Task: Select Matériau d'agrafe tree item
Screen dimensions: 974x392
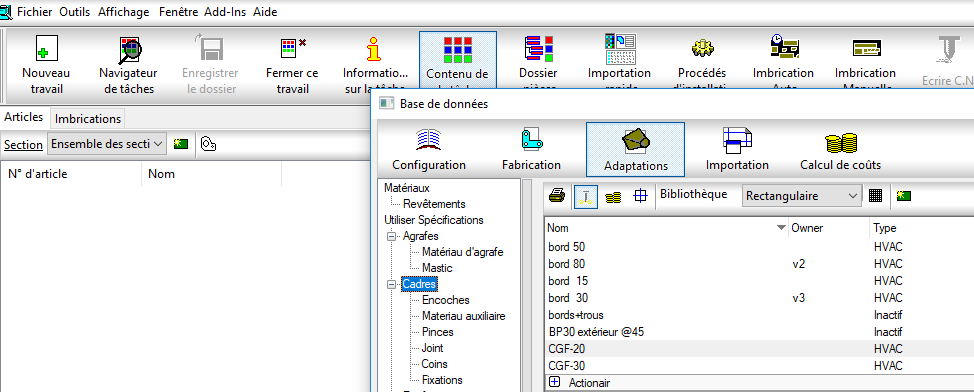Action: click(463, 252)
